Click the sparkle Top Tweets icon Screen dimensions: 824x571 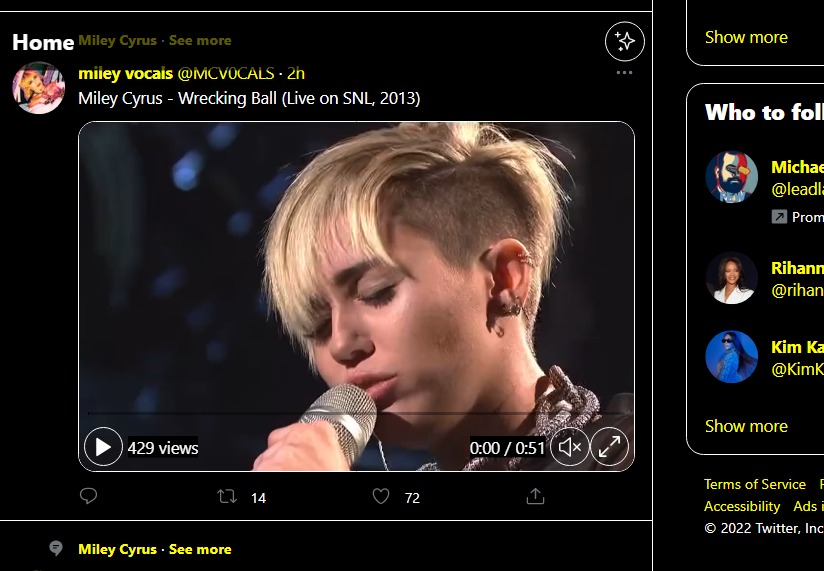(x=625, y=41)
